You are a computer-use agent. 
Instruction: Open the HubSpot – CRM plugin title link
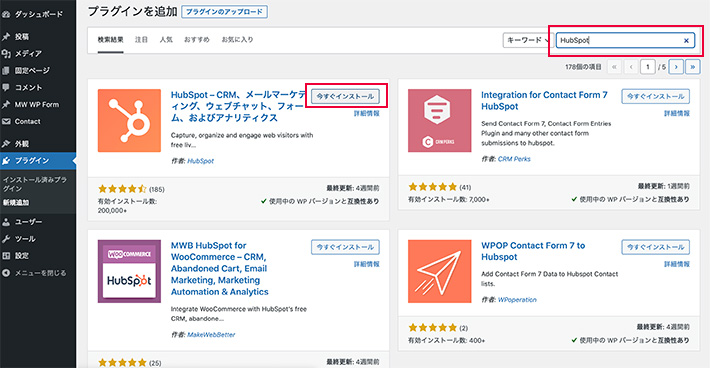coord(238,106)
